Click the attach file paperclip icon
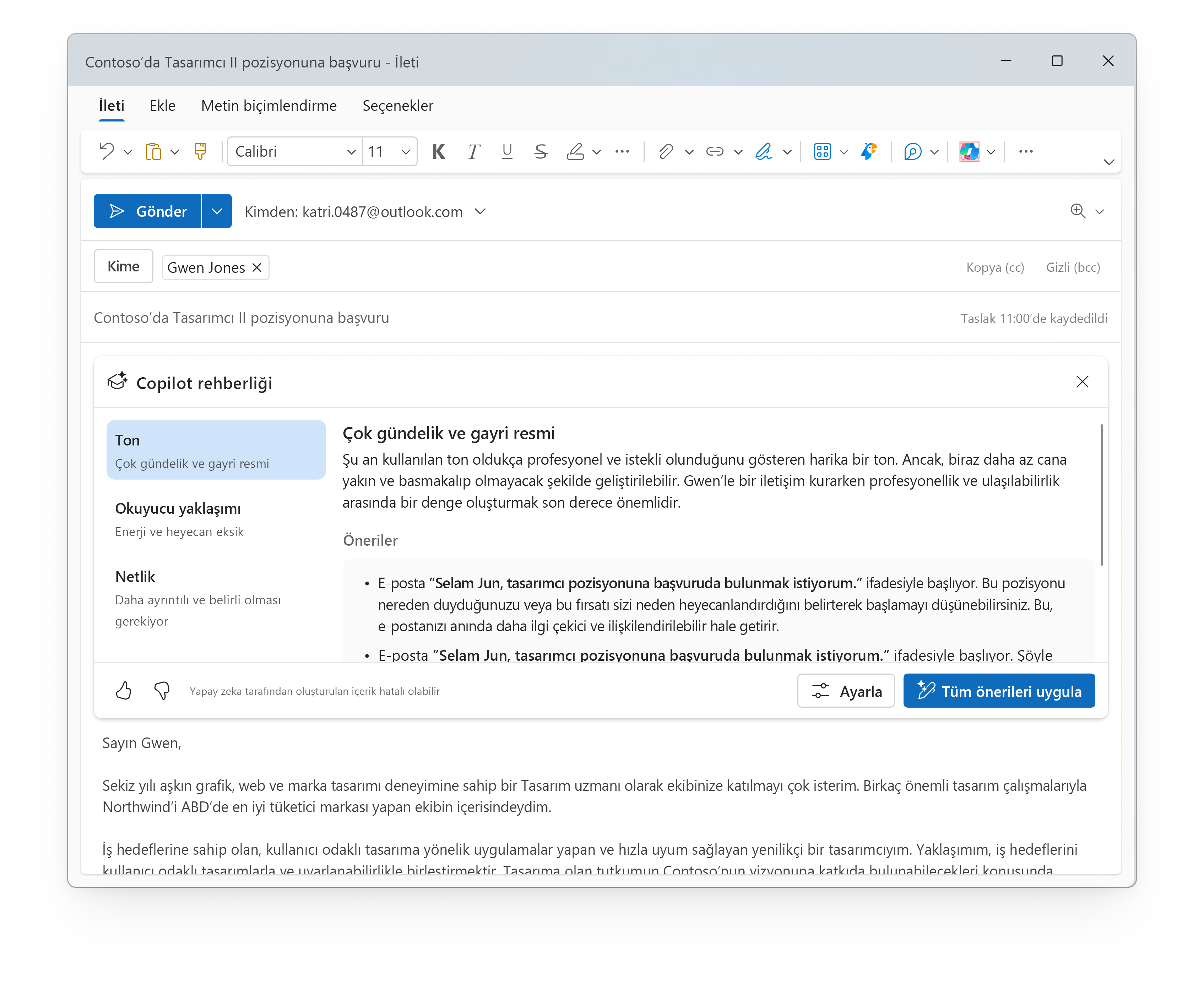This screenshot has width=1204, height=989. (665, 152)
